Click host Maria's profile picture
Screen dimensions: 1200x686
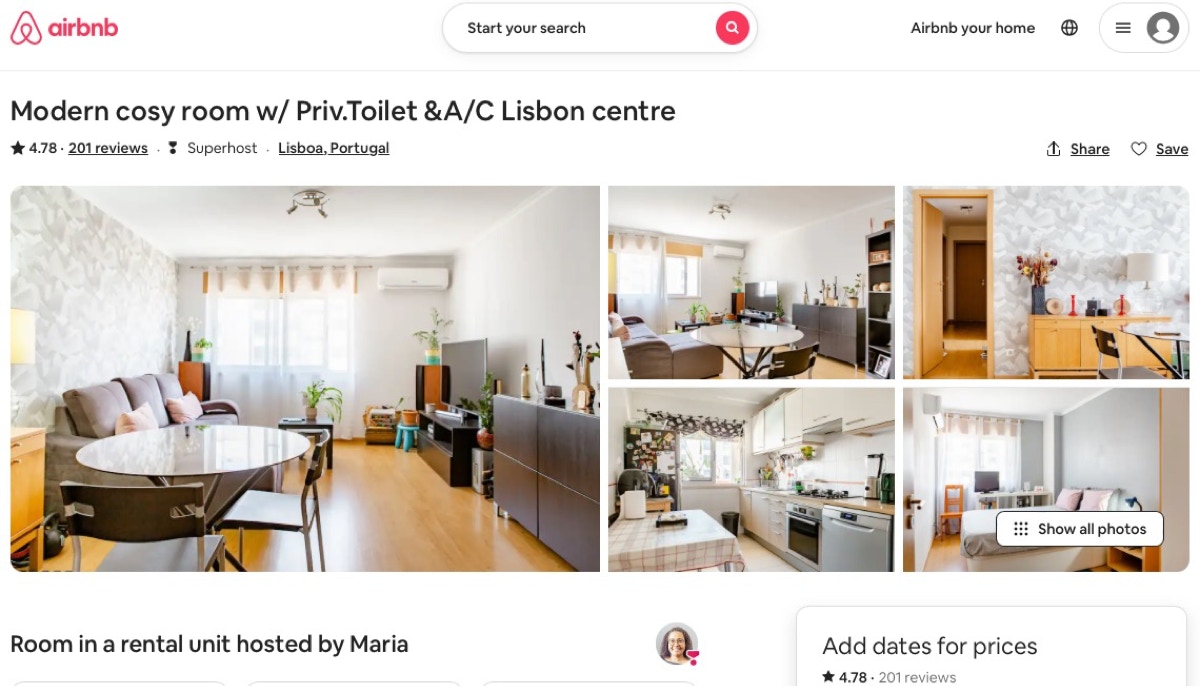coord(677,644)
